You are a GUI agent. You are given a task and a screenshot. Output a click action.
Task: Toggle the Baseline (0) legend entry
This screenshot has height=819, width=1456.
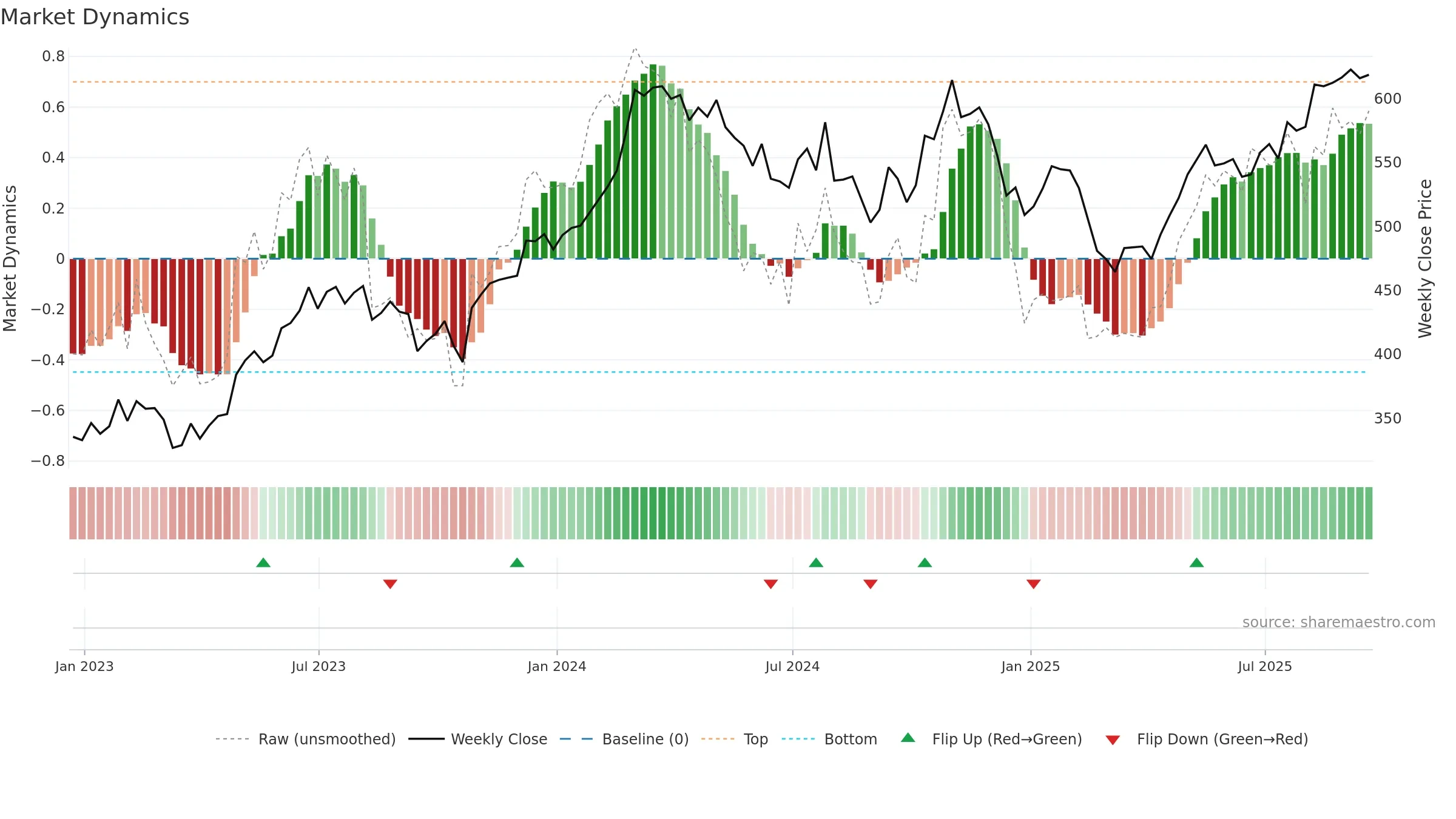coord(624,739)
